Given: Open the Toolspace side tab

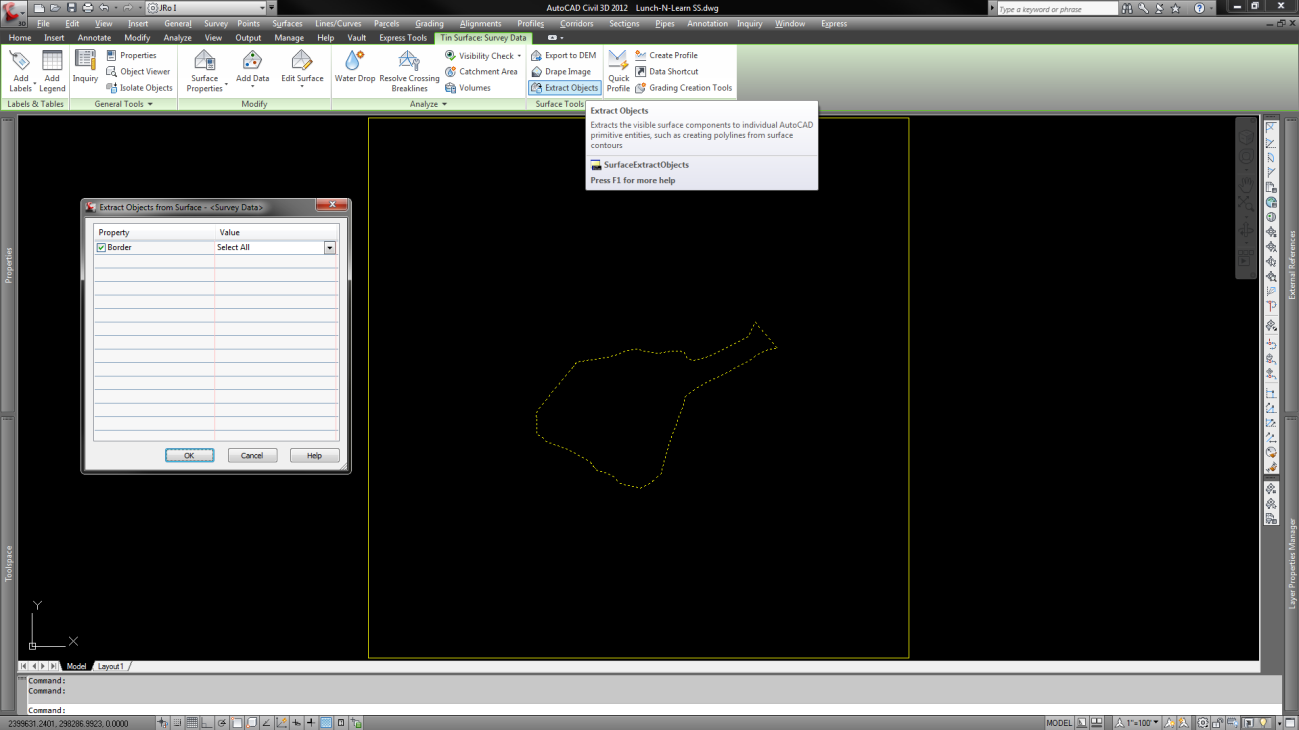Looking at the screenshot, I should pyautogui.click(x=9, y=562).
